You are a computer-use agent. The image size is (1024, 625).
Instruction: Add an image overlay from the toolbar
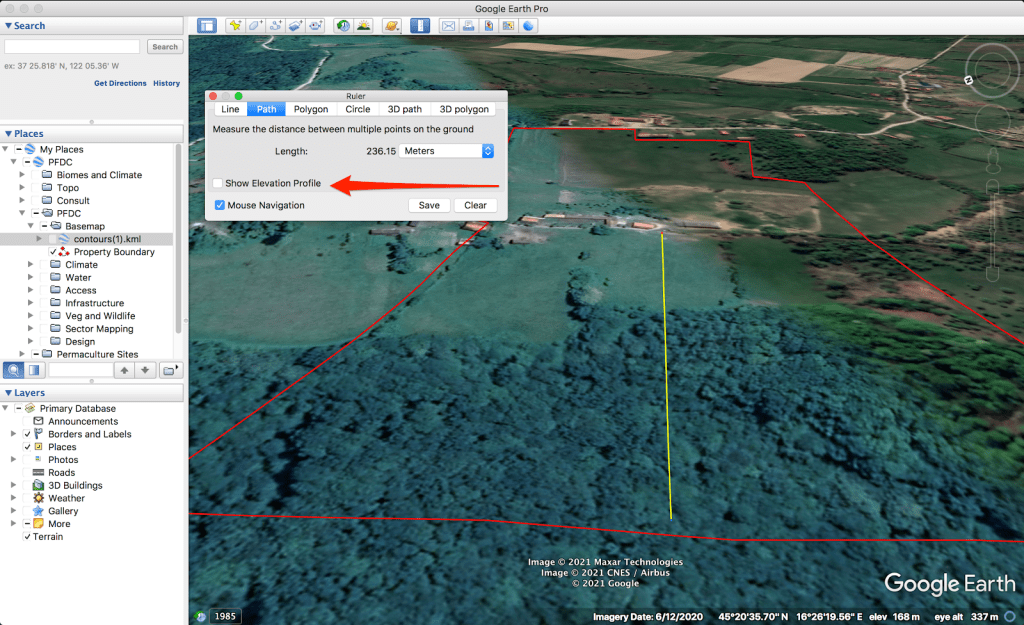296,26
